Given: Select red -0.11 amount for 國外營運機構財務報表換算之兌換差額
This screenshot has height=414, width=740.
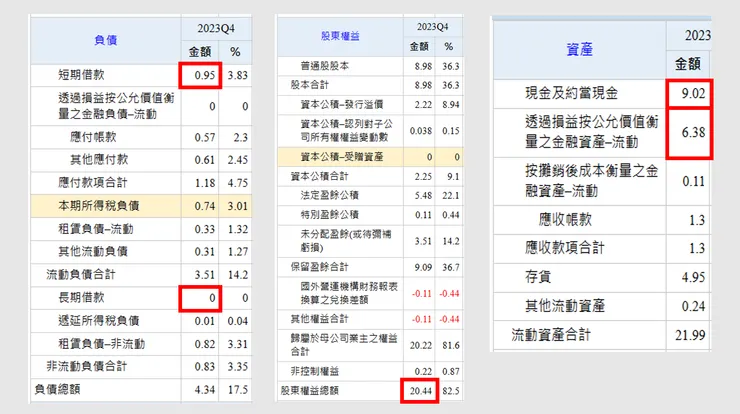Looking at the screenshot, I should [421, 294].
